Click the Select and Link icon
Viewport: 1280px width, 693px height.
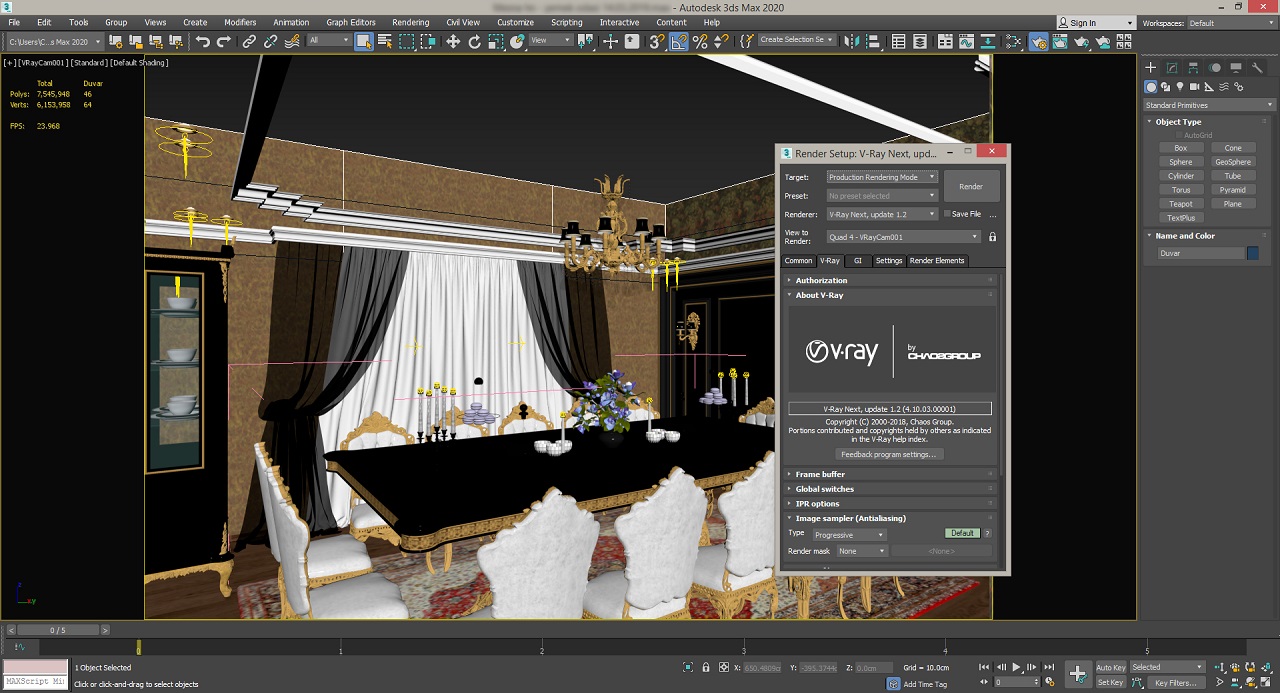point(249,41)
